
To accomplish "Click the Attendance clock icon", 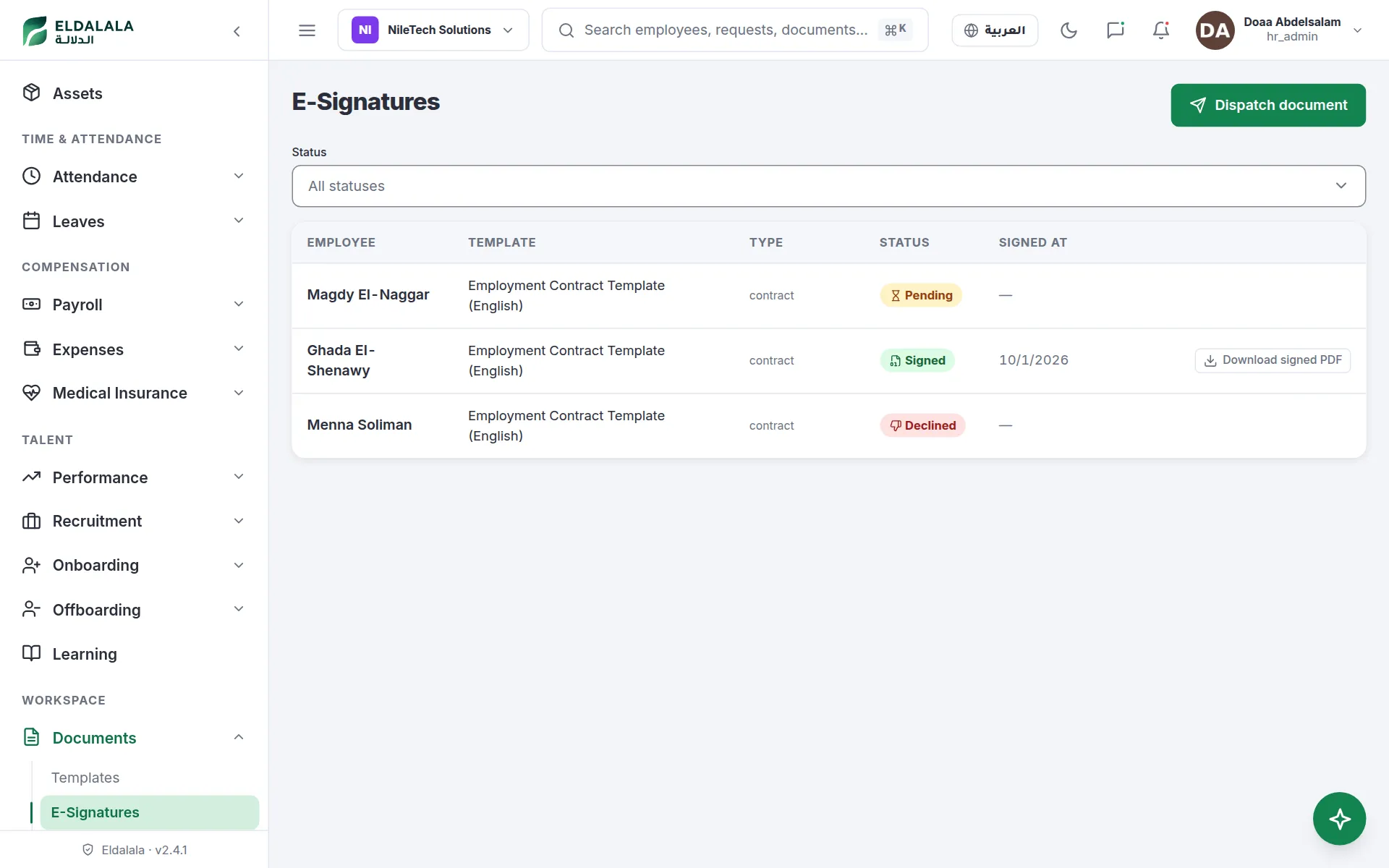I will tap(31, 176).
